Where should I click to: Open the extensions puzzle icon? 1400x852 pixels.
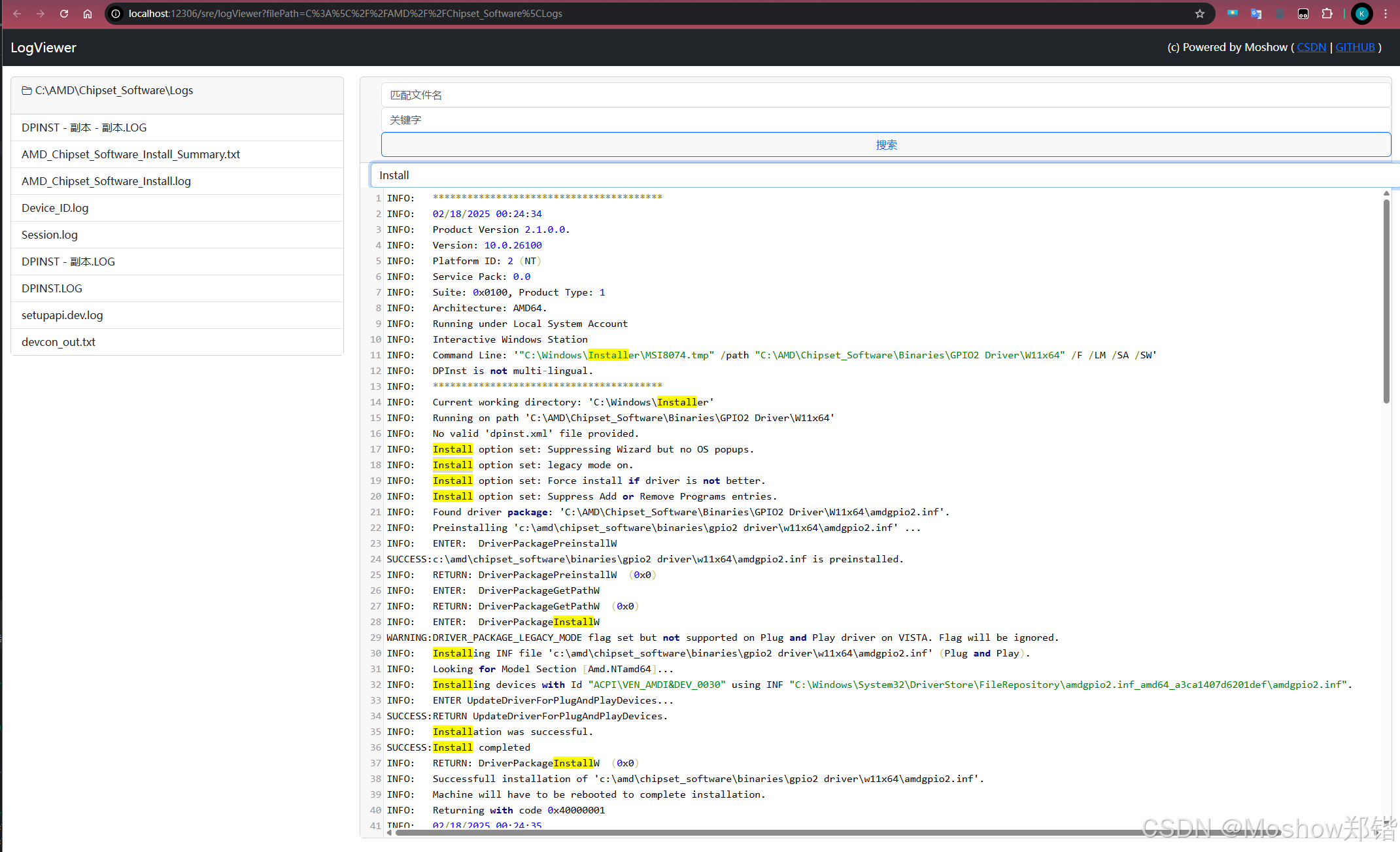1327,14
